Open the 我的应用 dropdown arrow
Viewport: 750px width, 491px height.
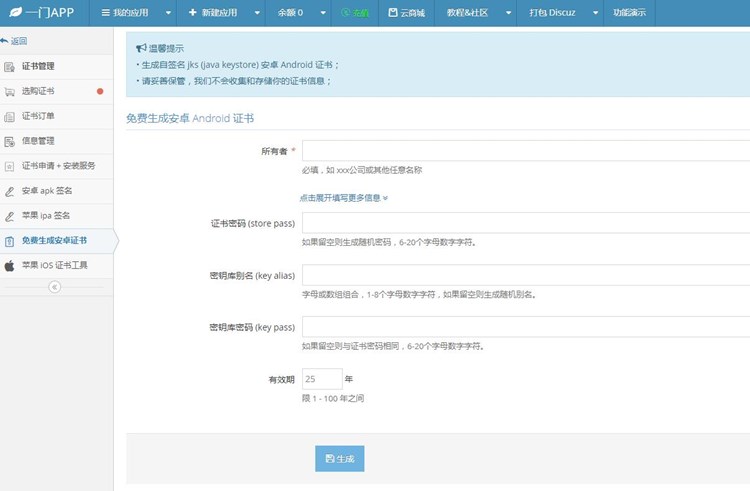(x=167, y=13)
